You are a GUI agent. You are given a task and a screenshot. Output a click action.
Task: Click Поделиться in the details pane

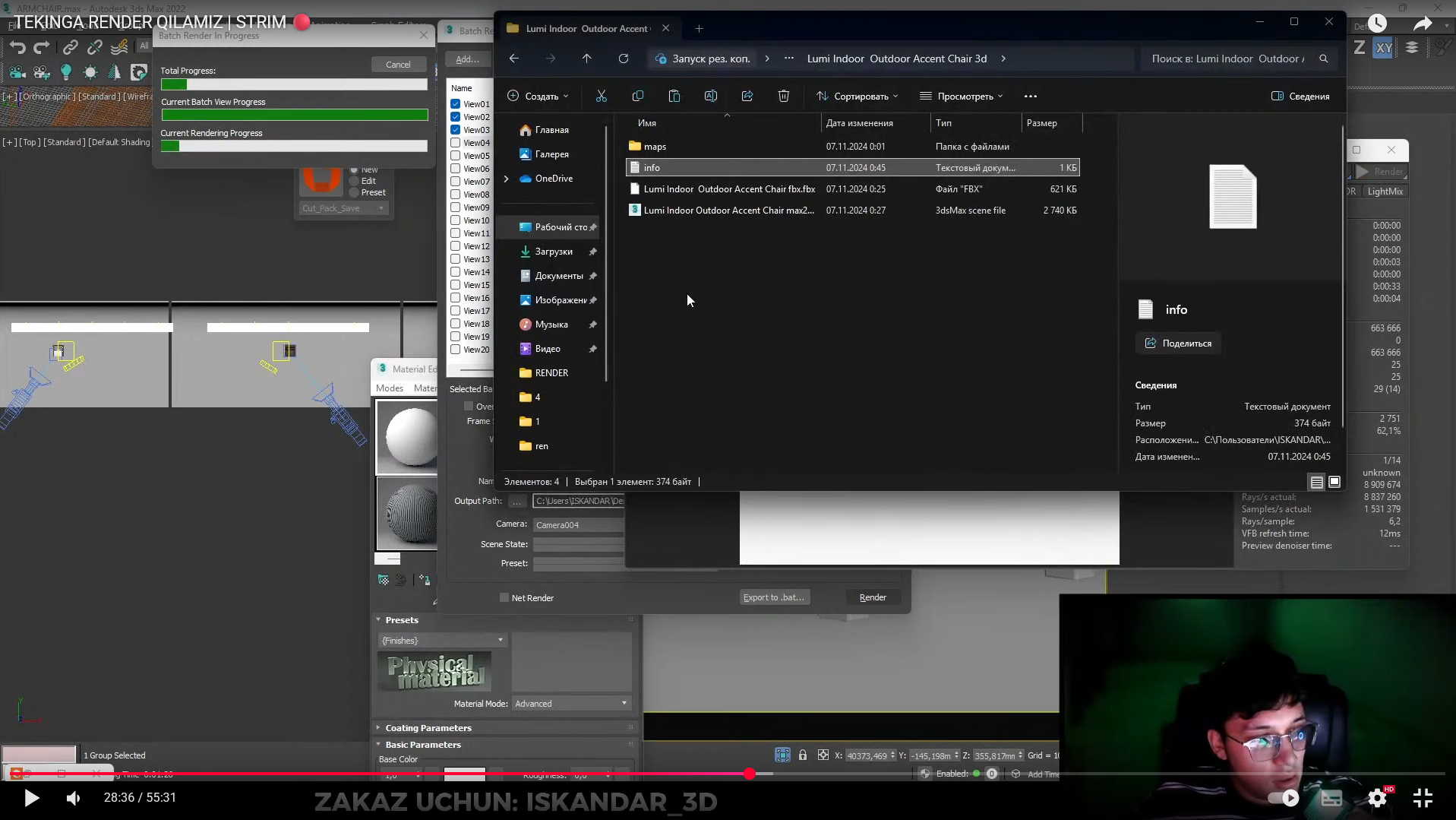(x=1179, y=344)
